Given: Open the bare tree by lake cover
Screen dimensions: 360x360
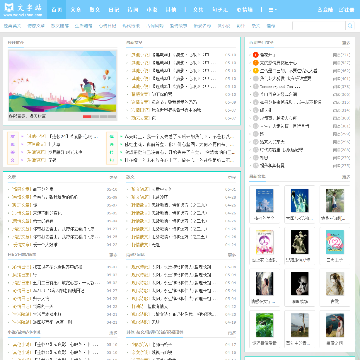Looking at the screenshot, I should (299, 325).
